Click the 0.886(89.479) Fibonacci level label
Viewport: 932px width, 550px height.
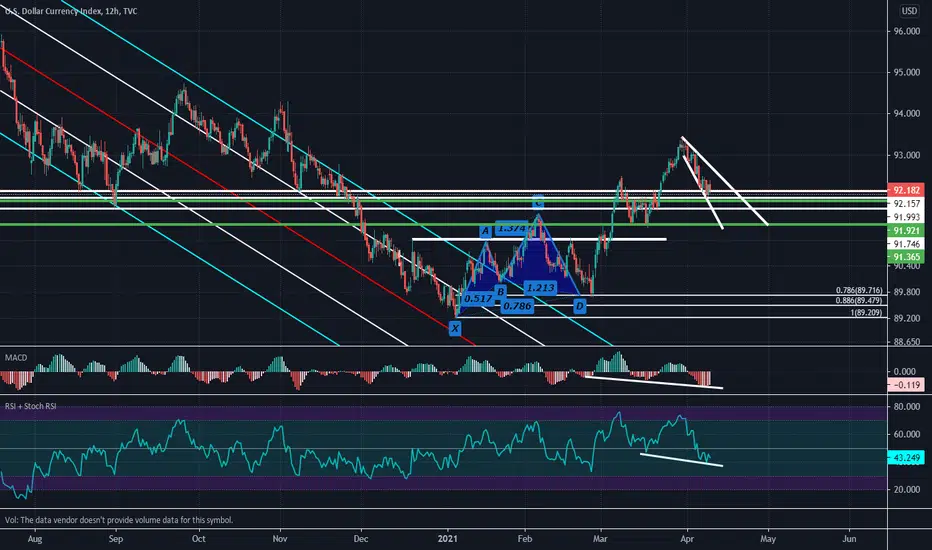[x=859, y=301]
